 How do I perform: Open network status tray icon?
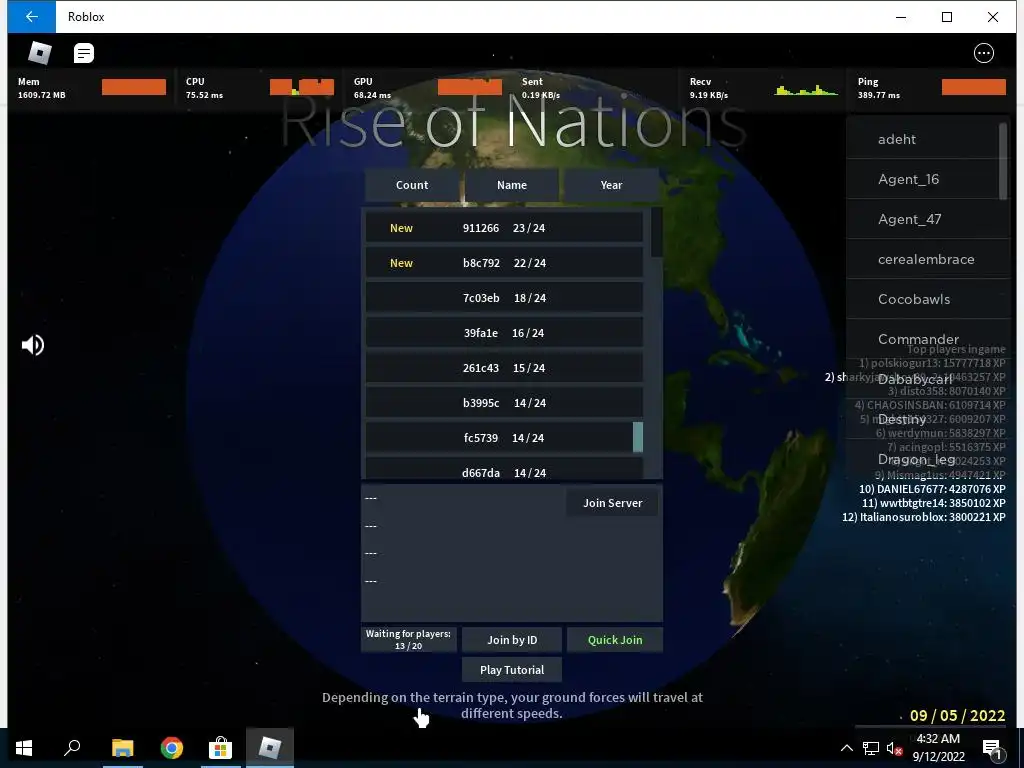(871, 748)
